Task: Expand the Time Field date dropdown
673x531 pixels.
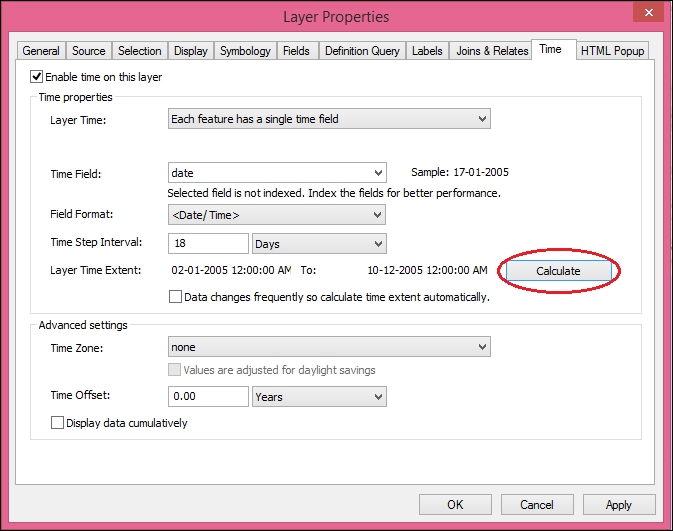Action: [277, 173]
